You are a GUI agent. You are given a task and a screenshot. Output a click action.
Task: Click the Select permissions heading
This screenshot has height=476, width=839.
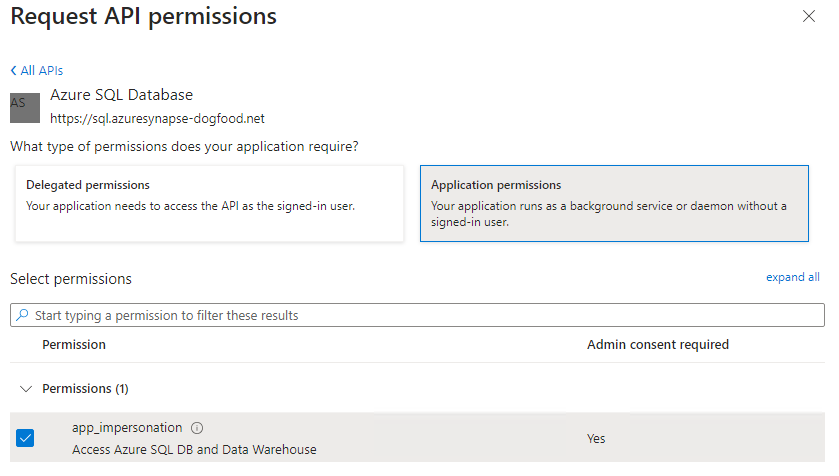coord(71,279)
